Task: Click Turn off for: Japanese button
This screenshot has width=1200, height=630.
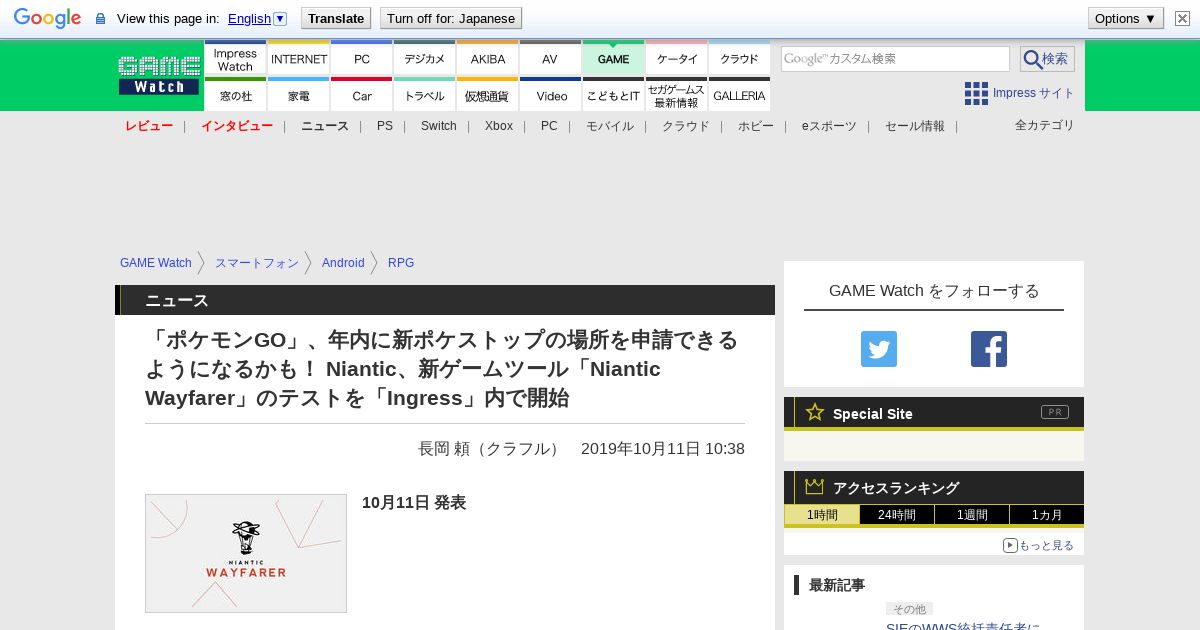Action: coord(451,18)
